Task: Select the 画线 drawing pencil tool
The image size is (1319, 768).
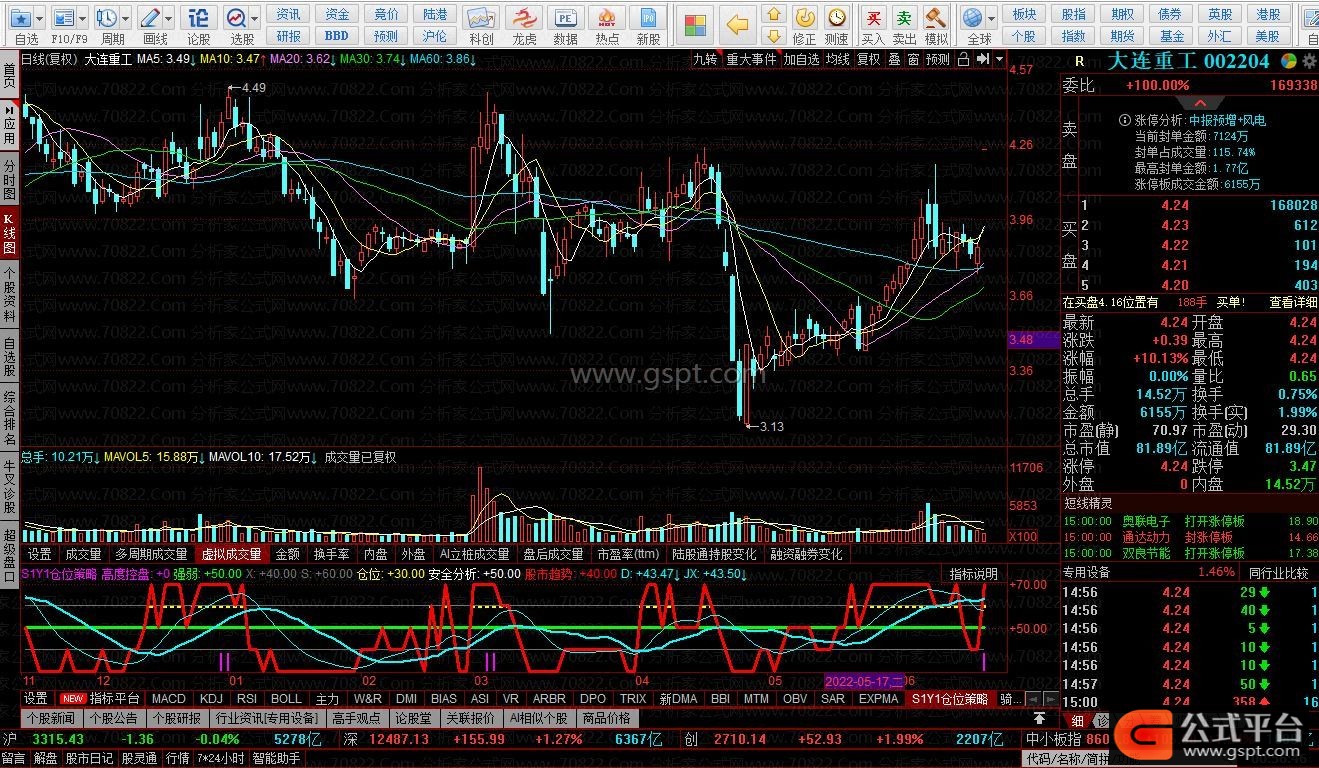Action: point(150,17)
